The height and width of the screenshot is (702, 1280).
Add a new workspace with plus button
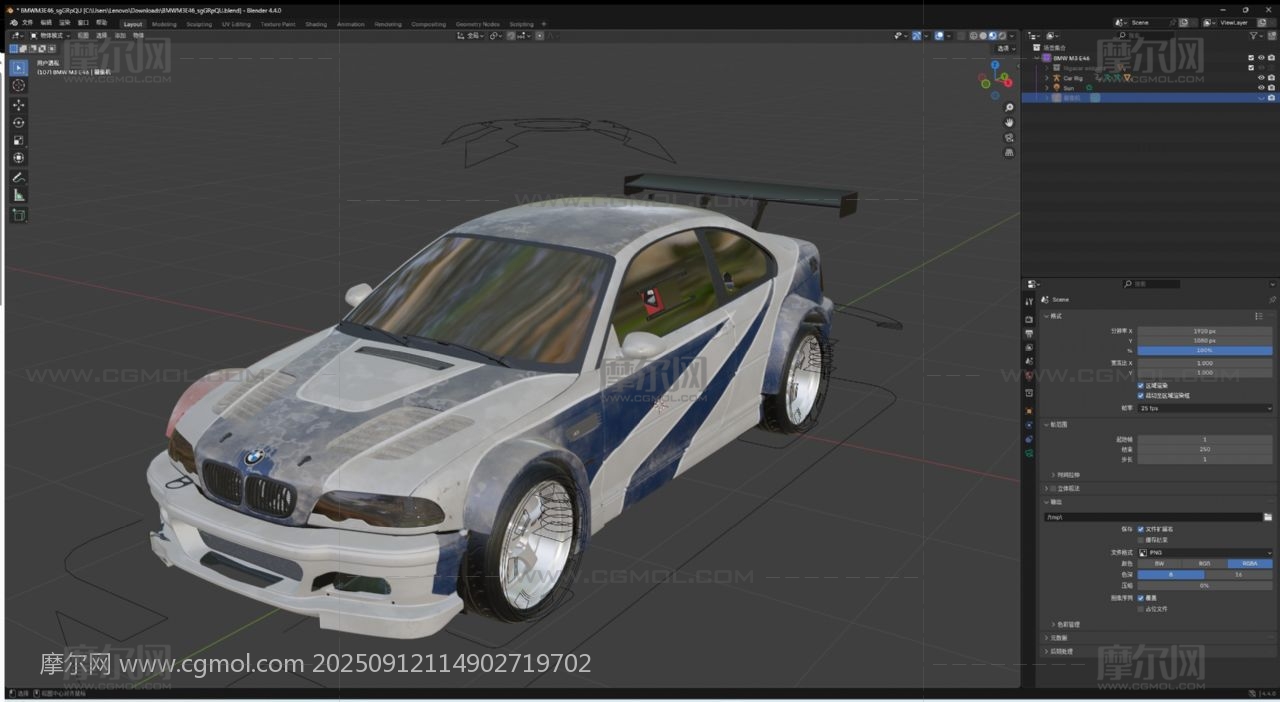coord(544,24)
